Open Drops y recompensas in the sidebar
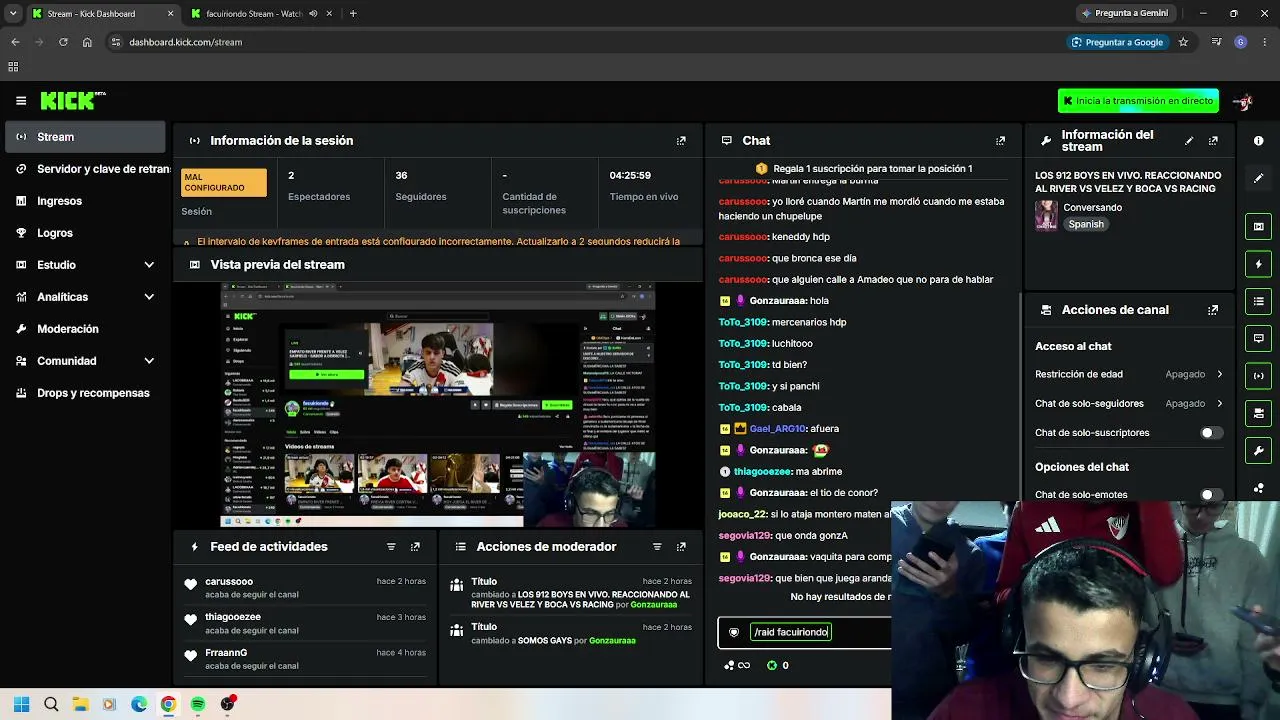Image resolution: width=1280 pixels, height=720 pixels. click(x=86, y=393)
